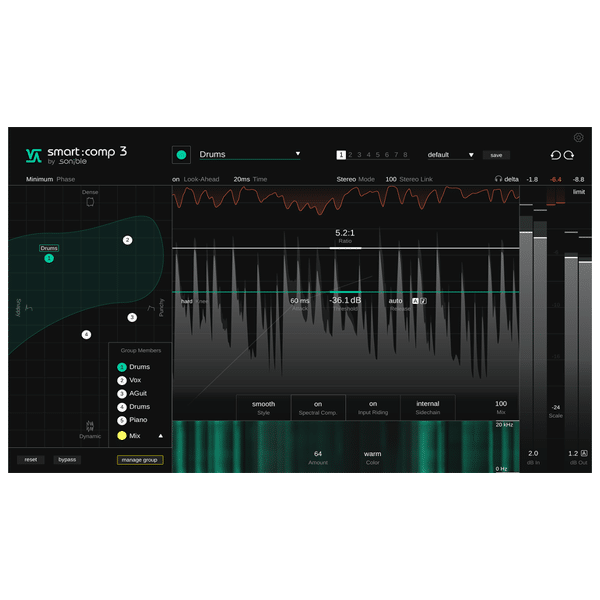This screenshot has height=600, width=600.
Task: Collapse the Group Members list arrow
Action: [161, 436]
